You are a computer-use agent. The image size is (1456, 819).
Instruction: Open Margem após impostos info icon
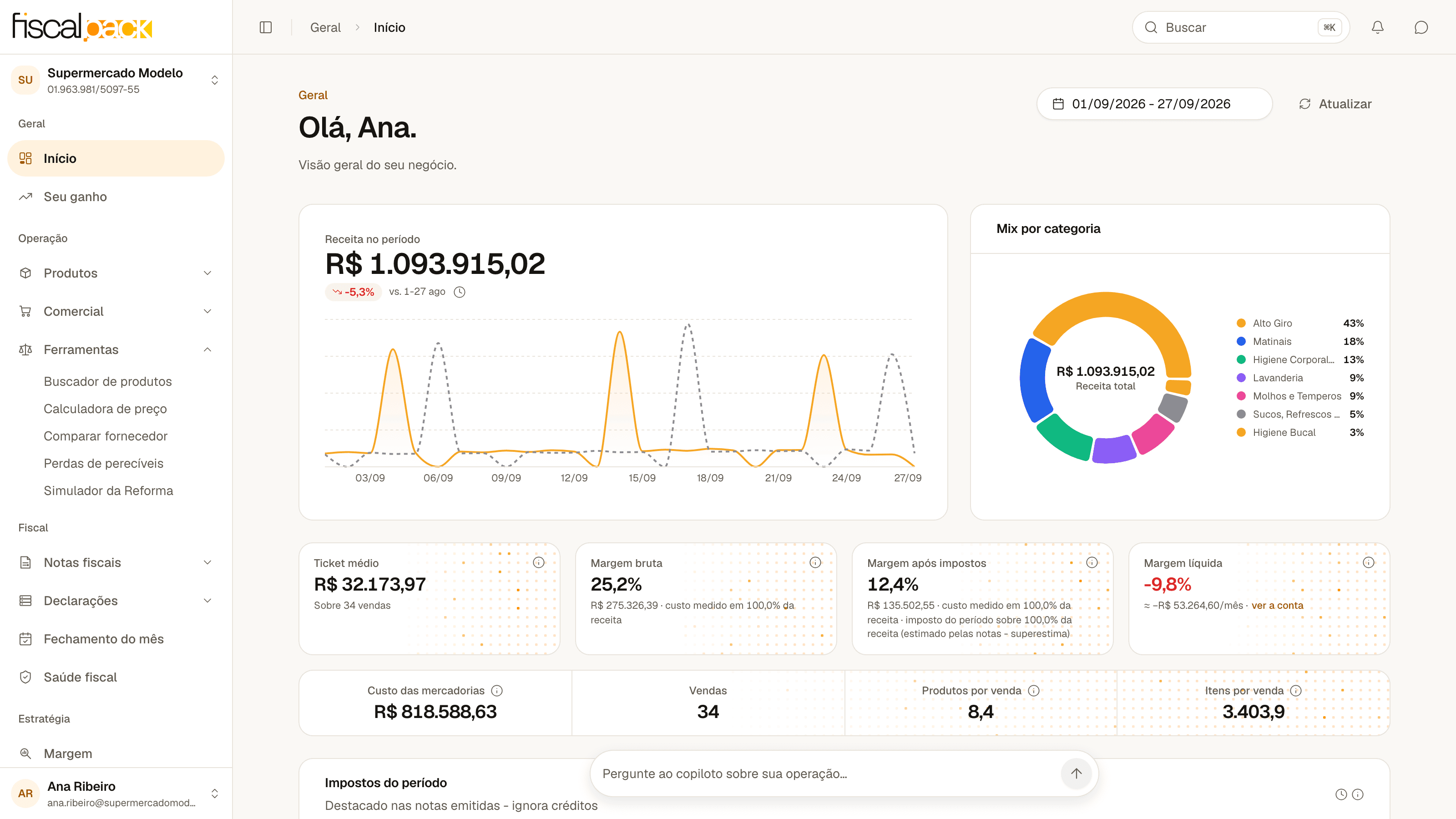click(1092, 562)
